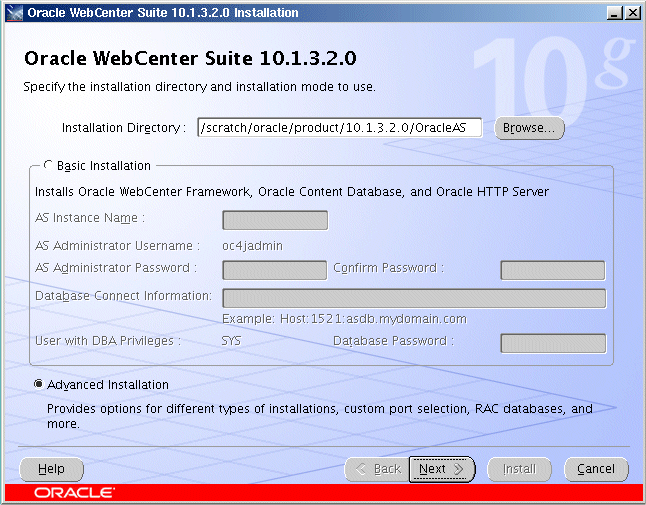The image size is (646, 505).
Task: Click the Oracle logo in red footer
Action: point(75,493)
